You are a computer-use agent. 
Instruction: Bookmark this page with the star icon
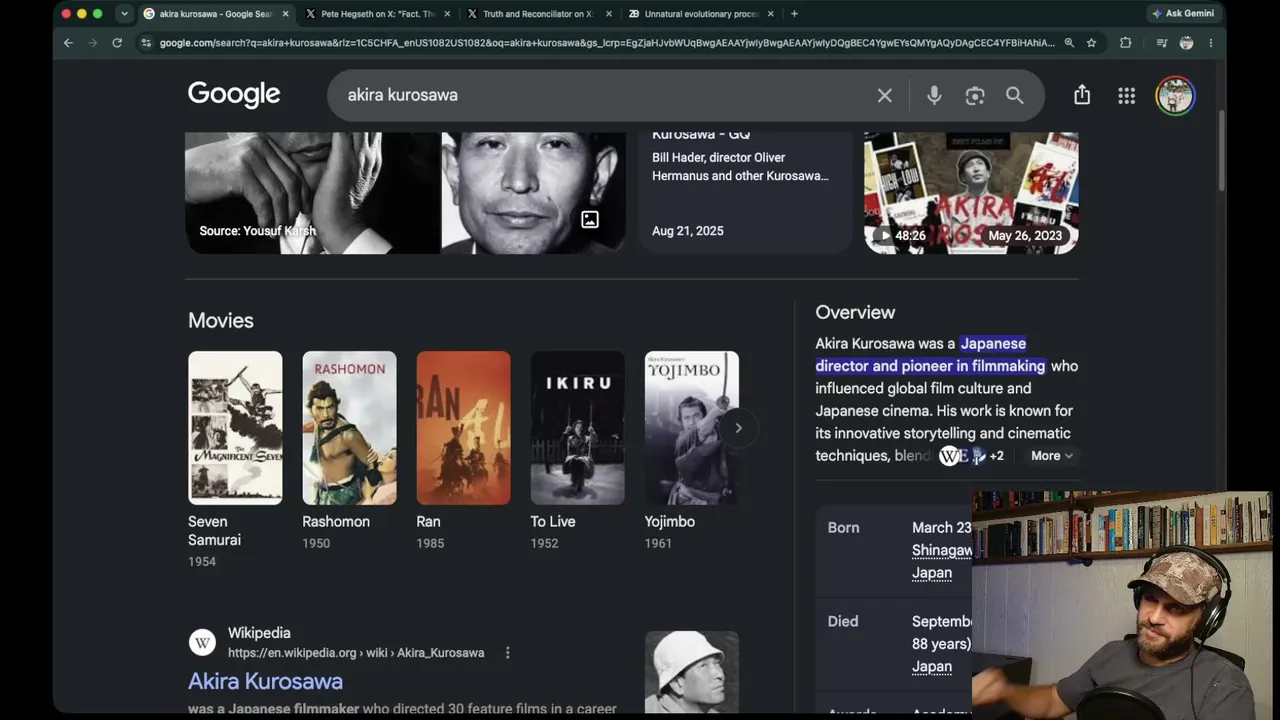click(x=1091, y=43)
